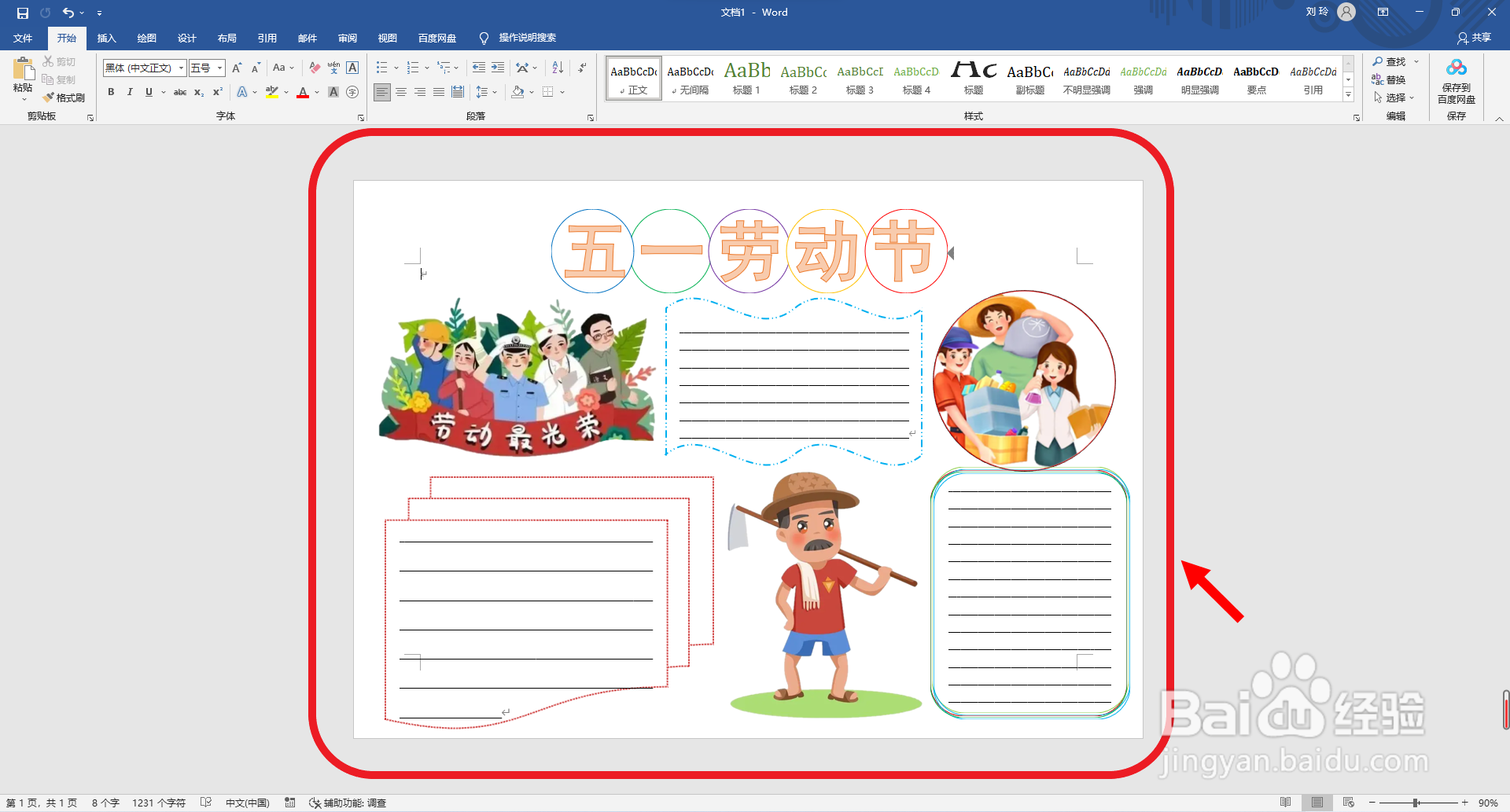Open 保存到百度网盘 cloud save icon
1510x812 pixels.
pos(1456,79)
